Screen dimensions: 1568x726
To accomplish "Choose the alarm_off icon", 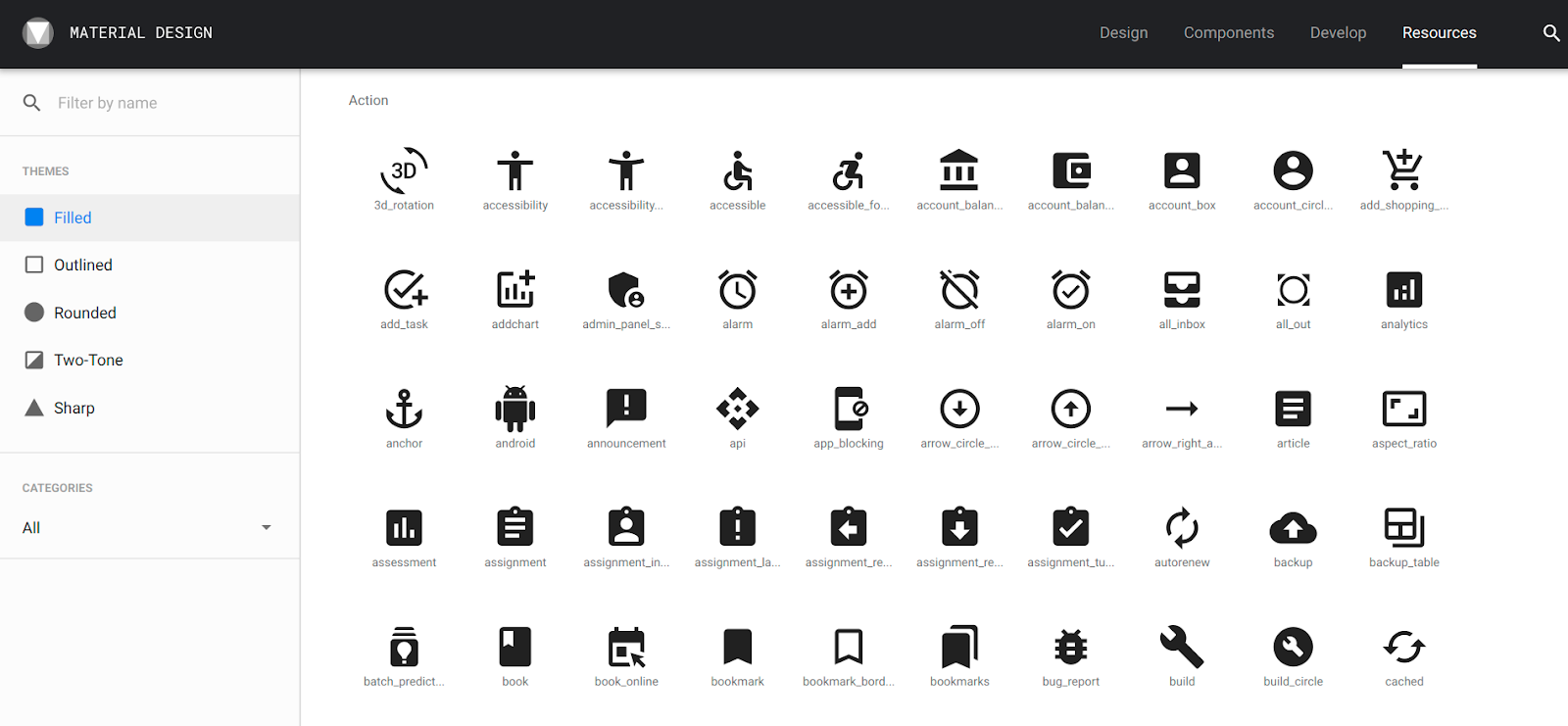I will [959, 290].
